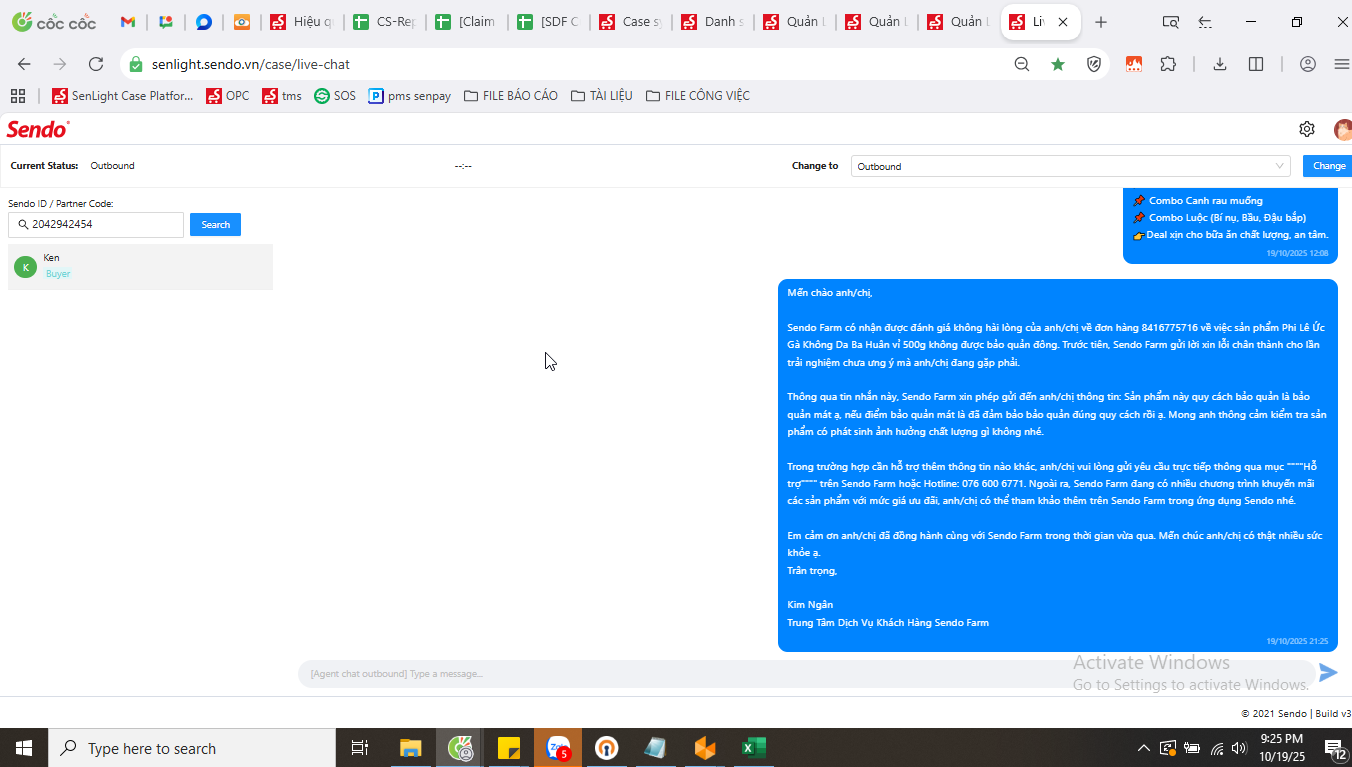Click the 19/10/2025 21:25 timestamp
This screenshot has height=767, width=1352.
[x=1297, y=641]
